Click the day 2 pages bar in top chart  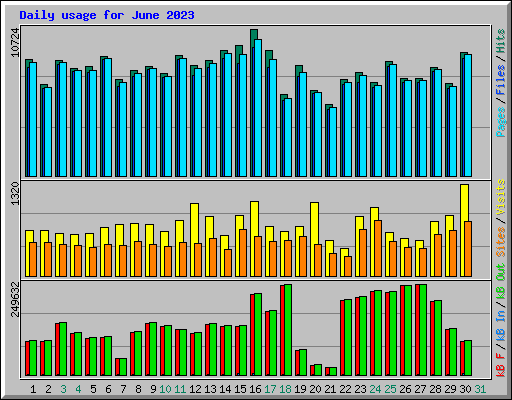(x=48, y=132)
